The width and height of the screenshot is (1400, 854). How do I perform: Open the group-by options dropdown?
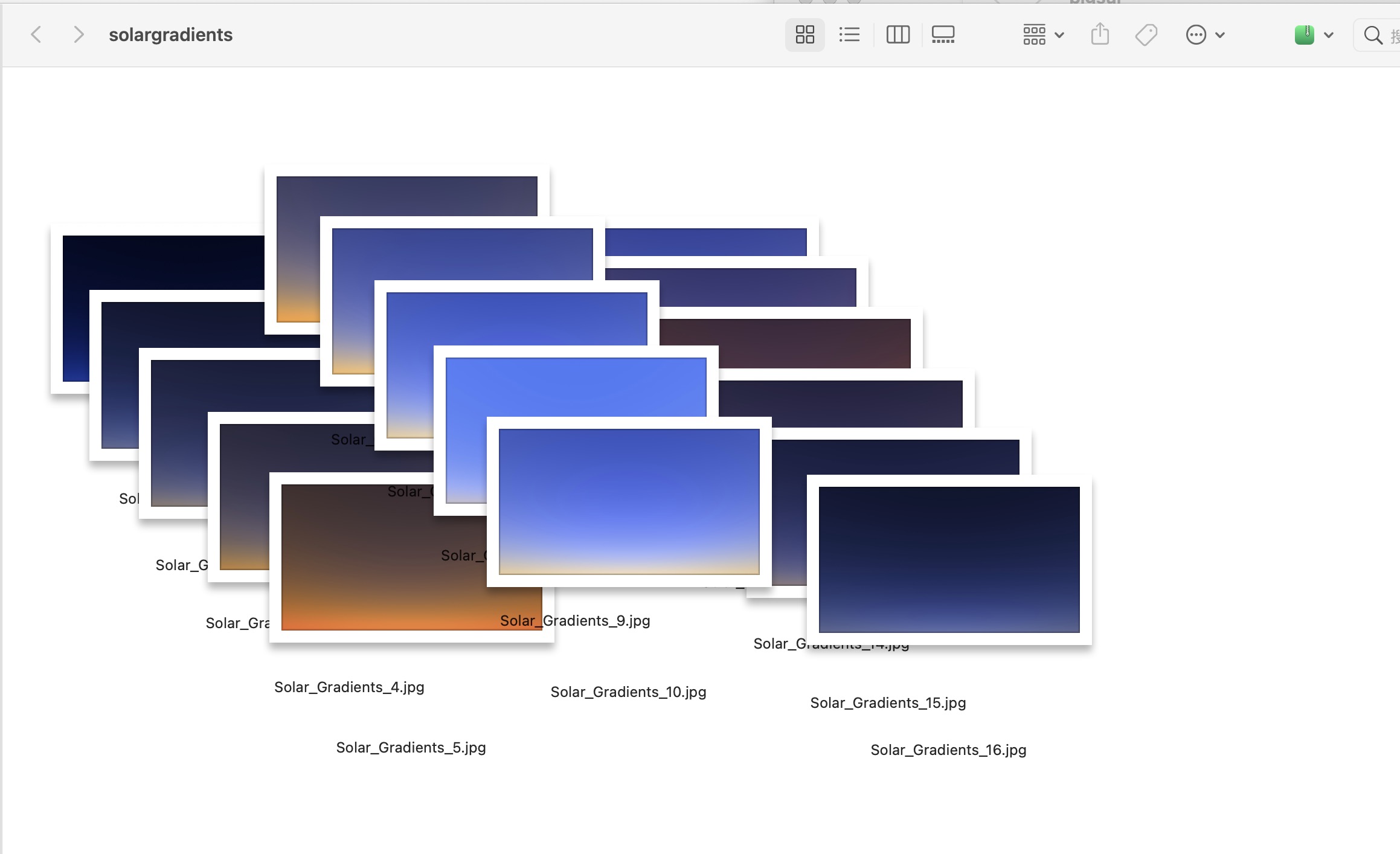(x=1043, y=34)
